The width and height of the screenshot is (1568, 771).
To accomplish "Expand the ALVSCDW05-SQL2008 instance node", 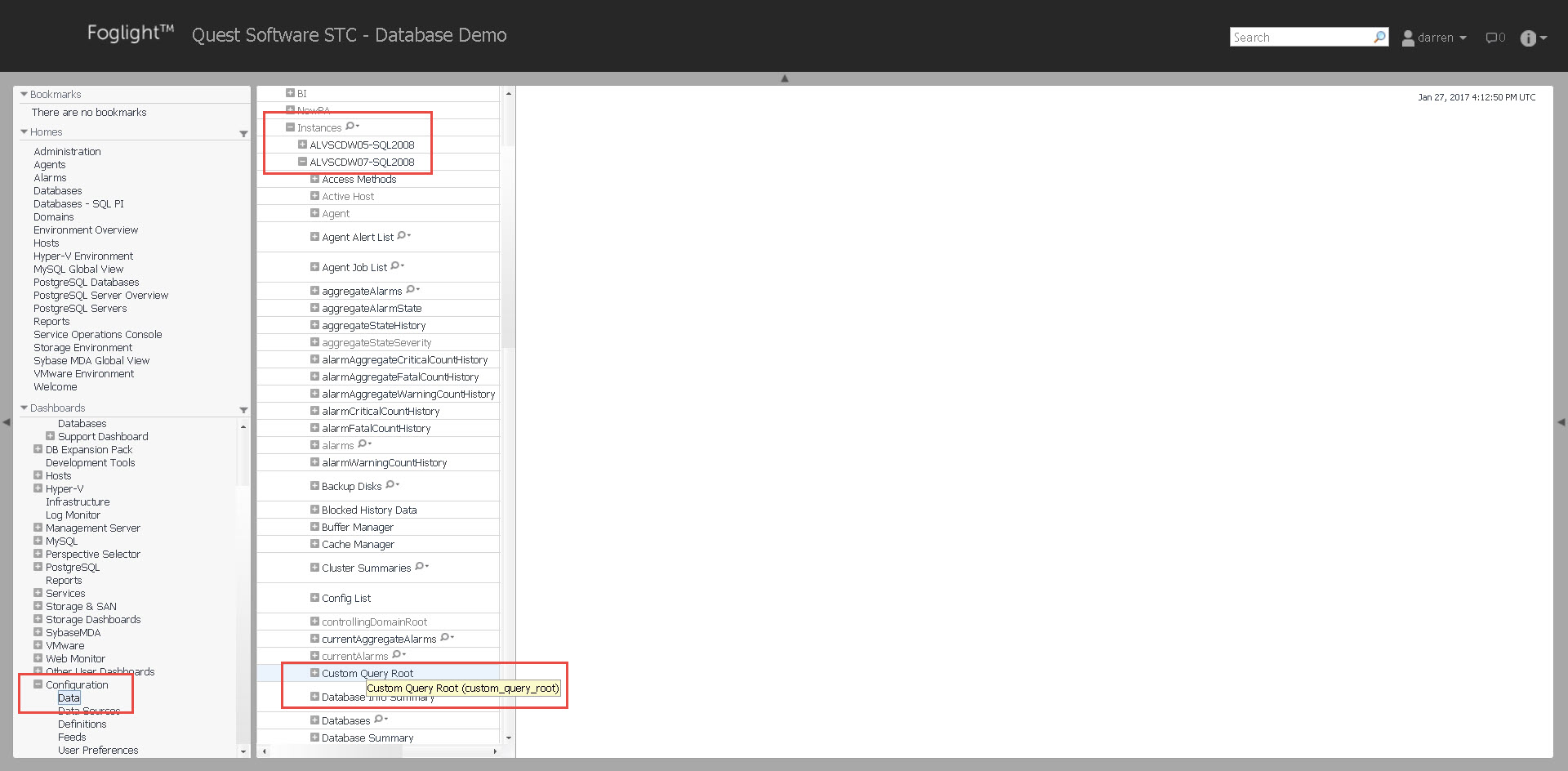I will [302, 145].
